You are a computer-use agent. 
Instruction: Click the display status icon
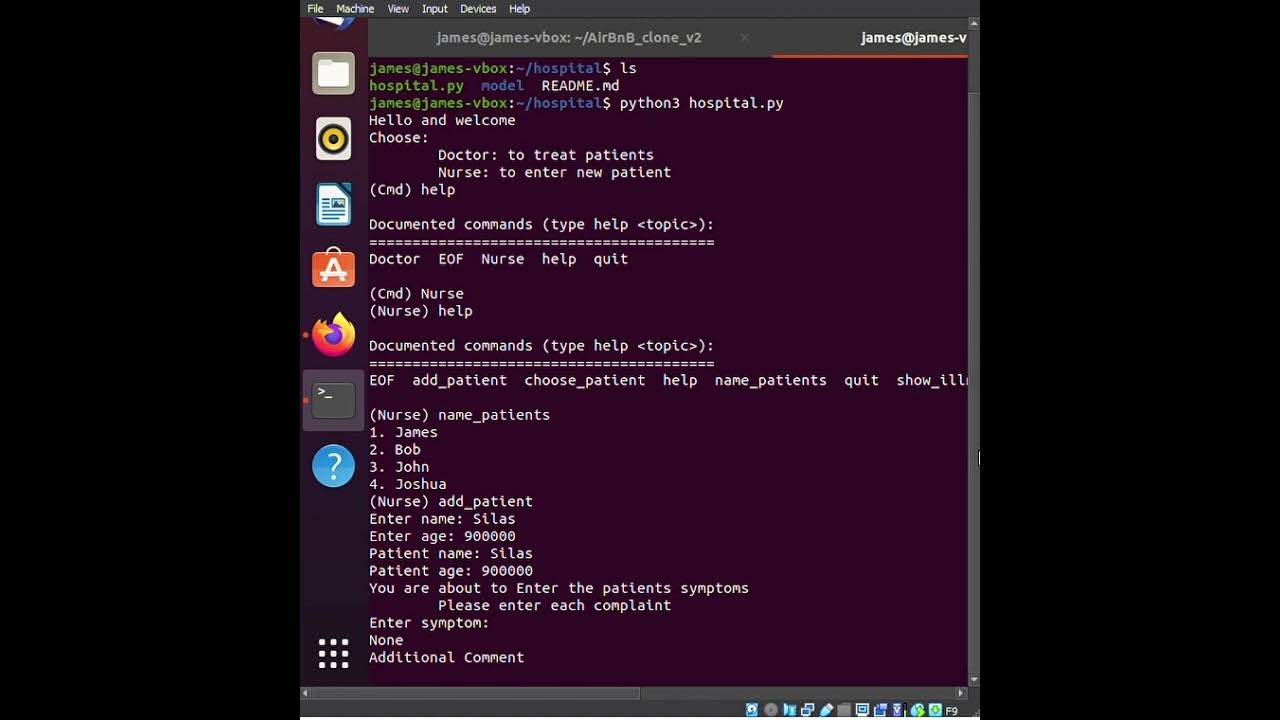coord(862,710)
